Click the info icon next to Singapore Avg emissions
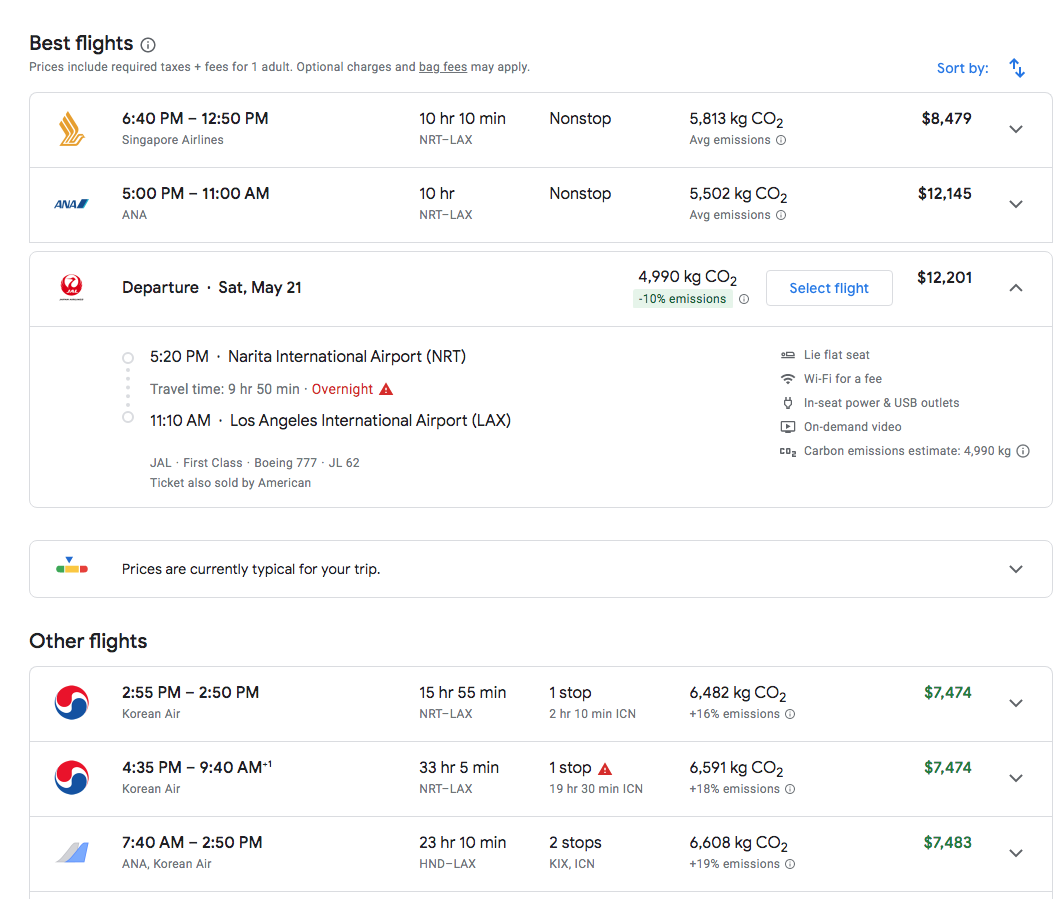 click(781, 141)
